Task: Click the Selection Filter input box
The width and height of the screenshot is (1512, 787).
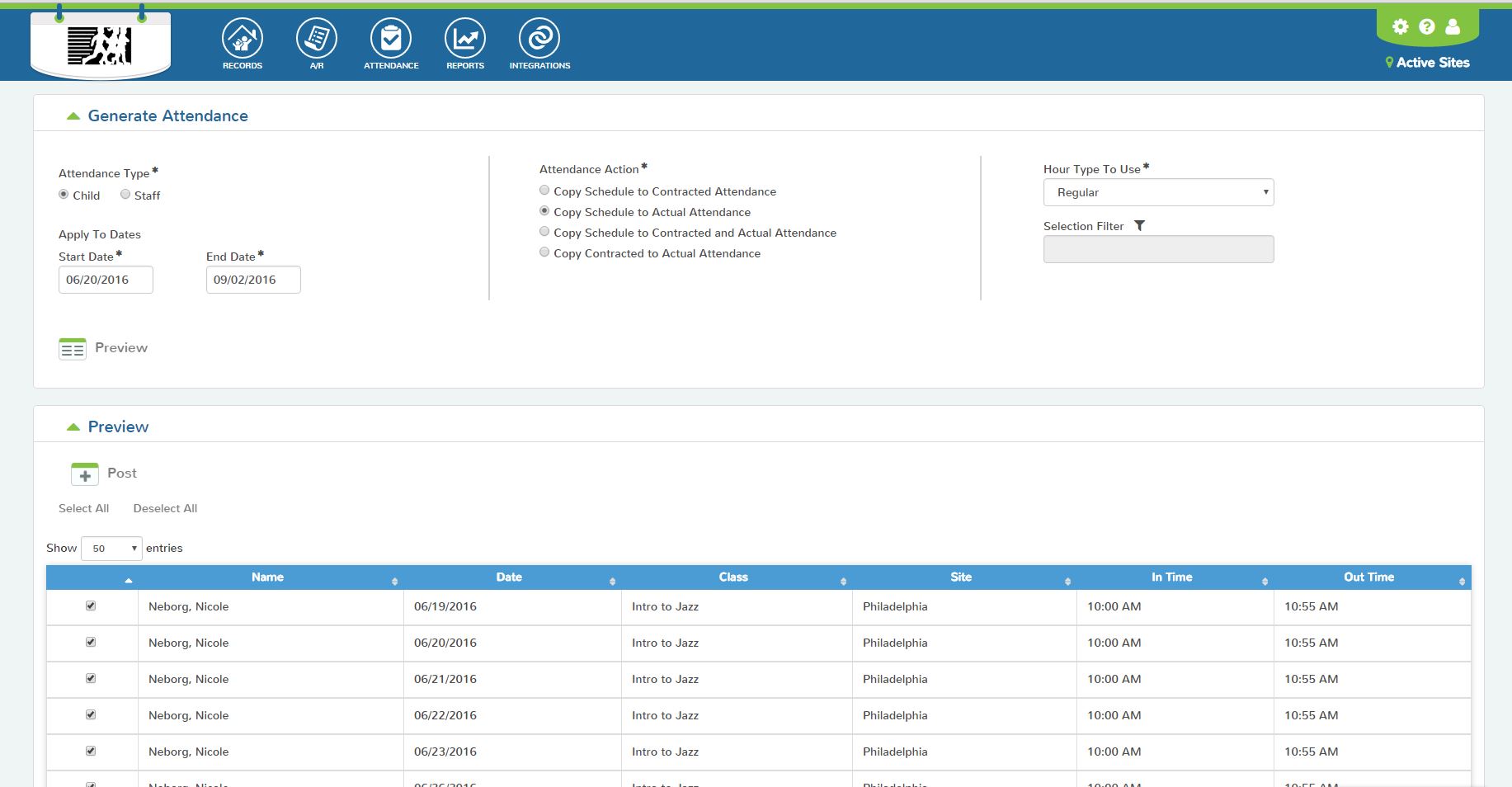Action: coord(1158,249)
